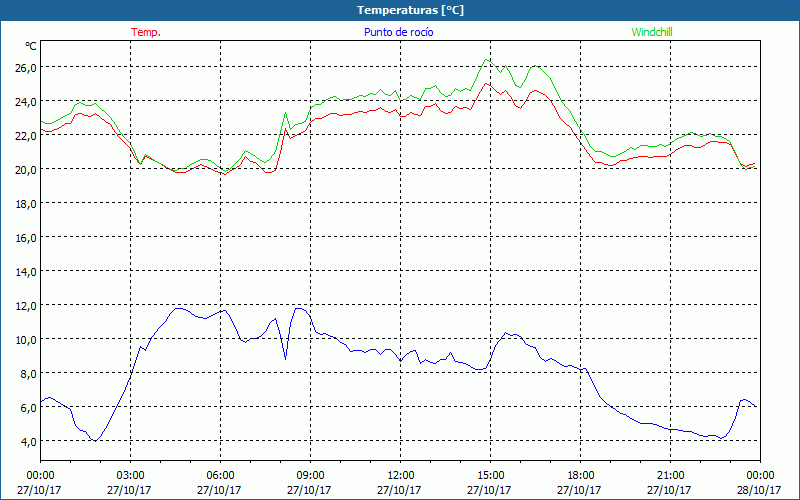The width and height of the screenshot is (800, 500).
Task: Click the 03:00 time axis label
Action: pos(131,476)
